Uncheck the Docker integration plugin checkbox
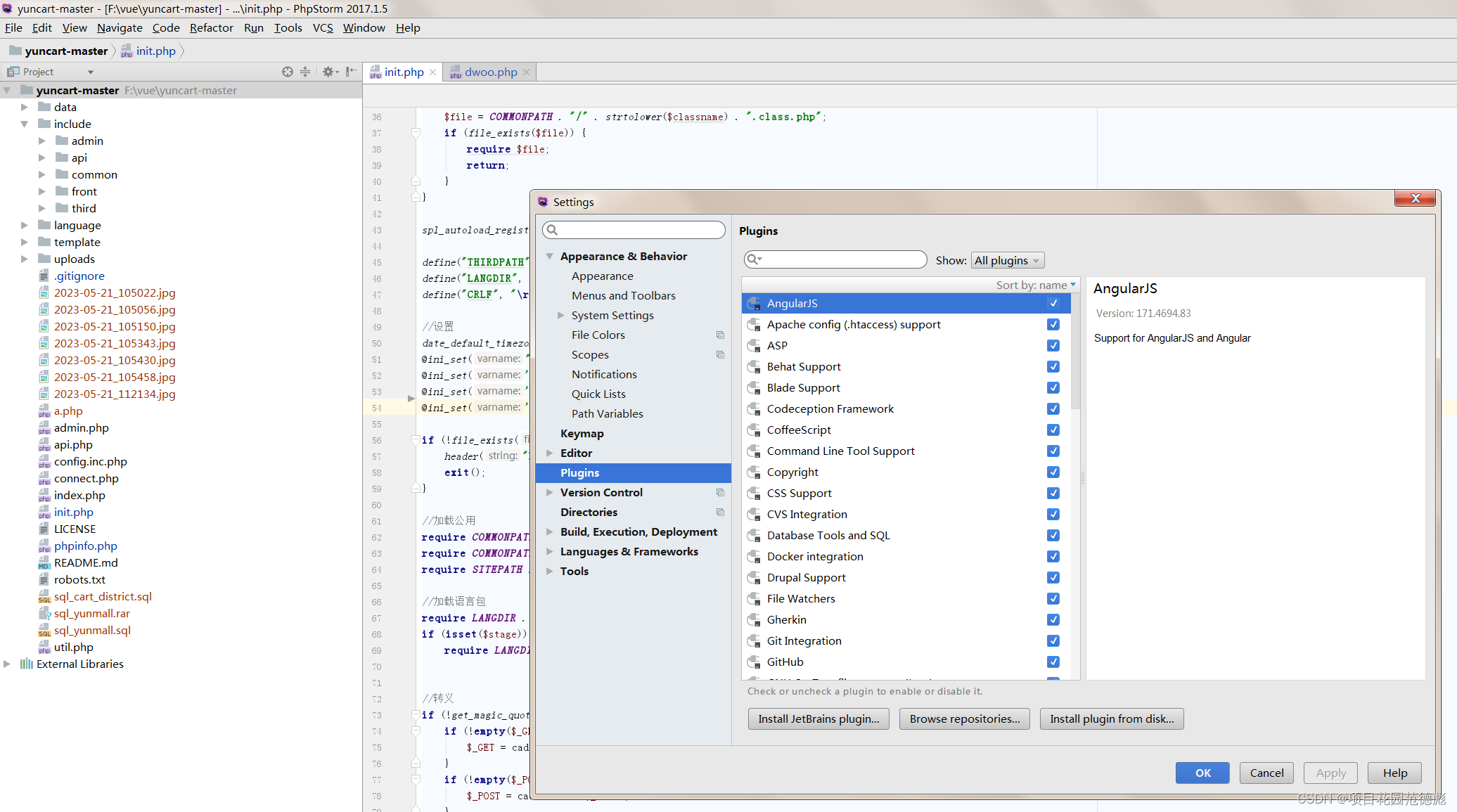1457x812 pixels. 1053,557
